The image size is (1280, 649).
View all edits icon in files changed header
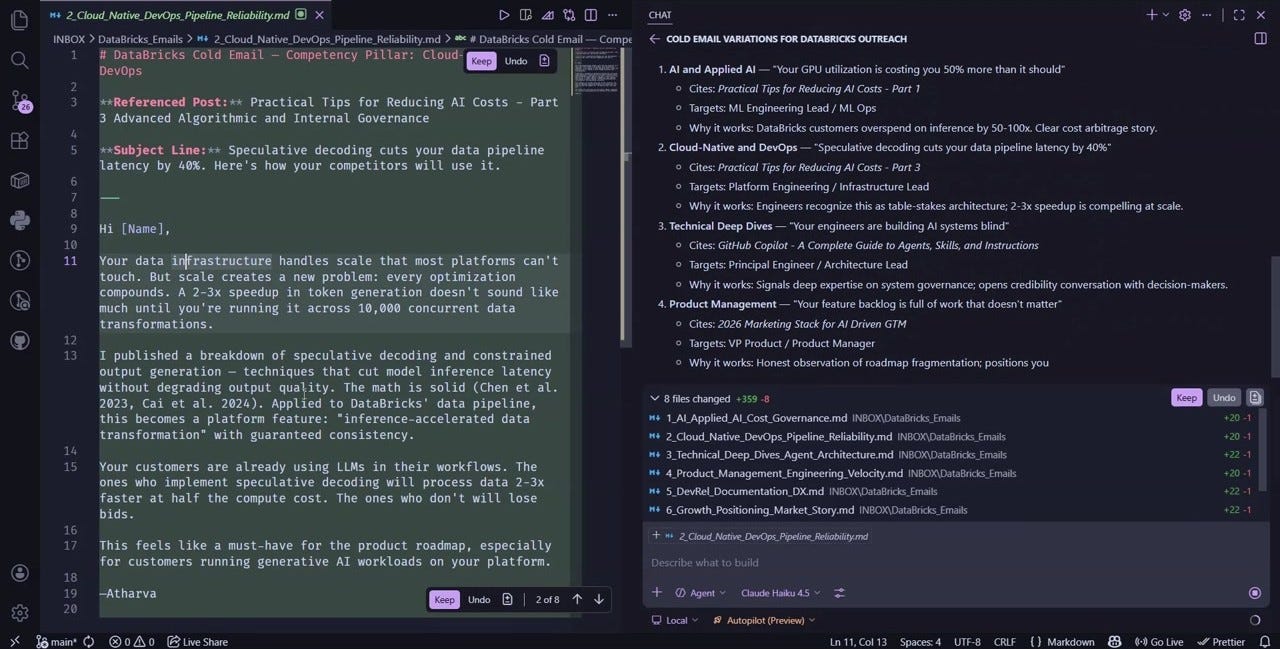point(1255,397)
